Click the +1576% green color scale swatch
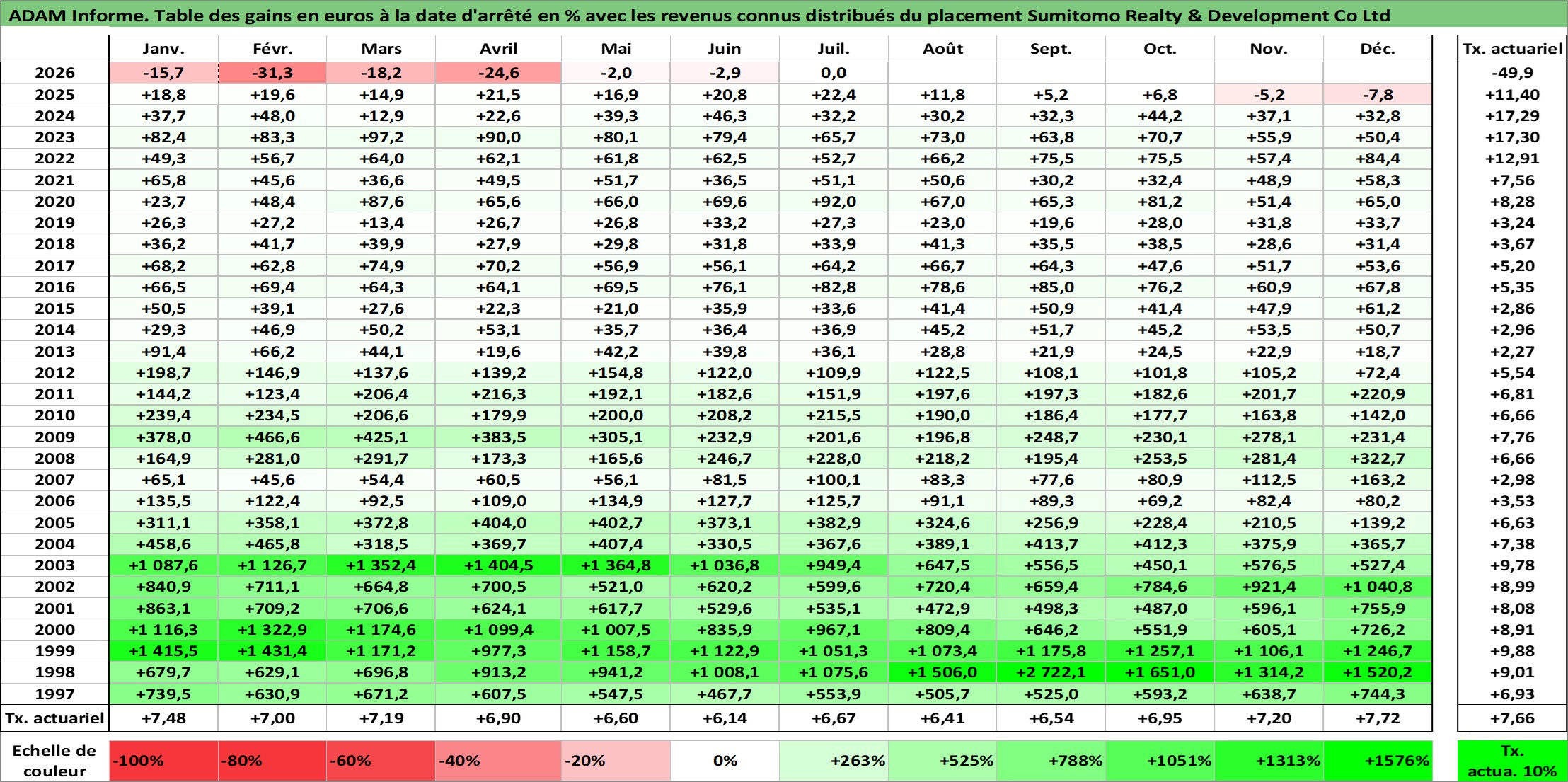This screenshot has height=782, width=1568. (x=1378, y=761)
